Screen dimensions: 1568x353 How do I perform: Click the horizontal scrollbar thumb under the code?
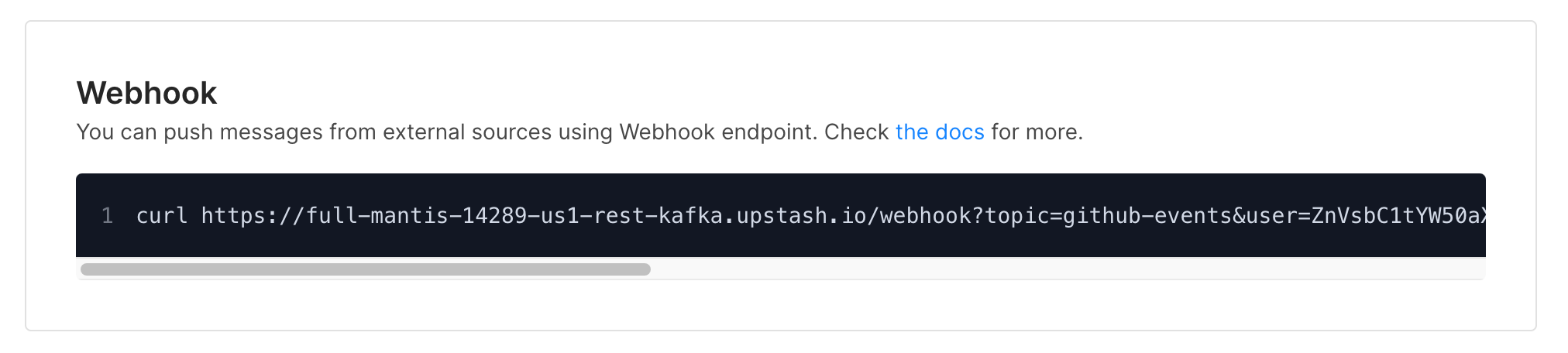point(365,269)
